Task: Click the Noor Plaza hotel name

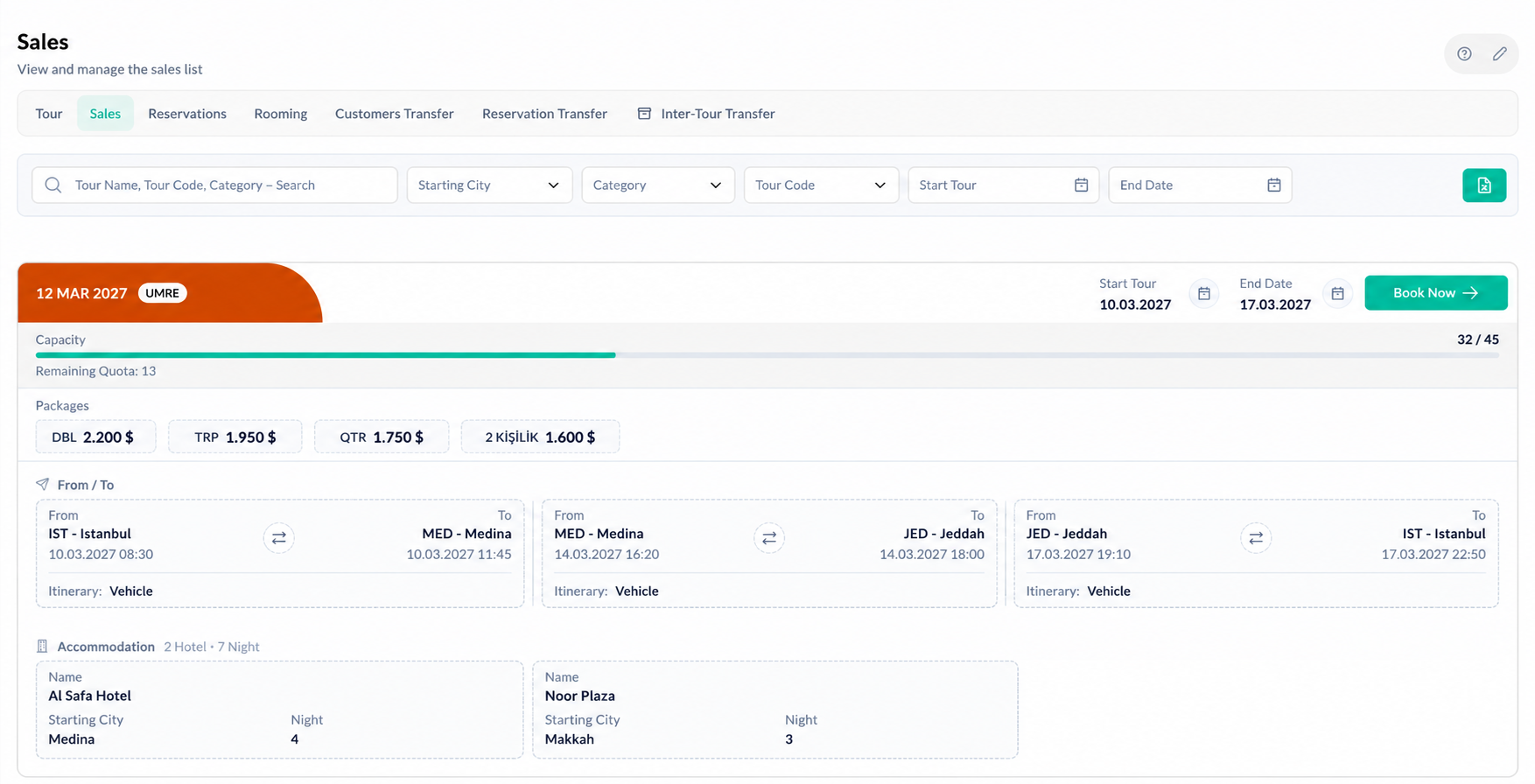Action: (580, 696)
